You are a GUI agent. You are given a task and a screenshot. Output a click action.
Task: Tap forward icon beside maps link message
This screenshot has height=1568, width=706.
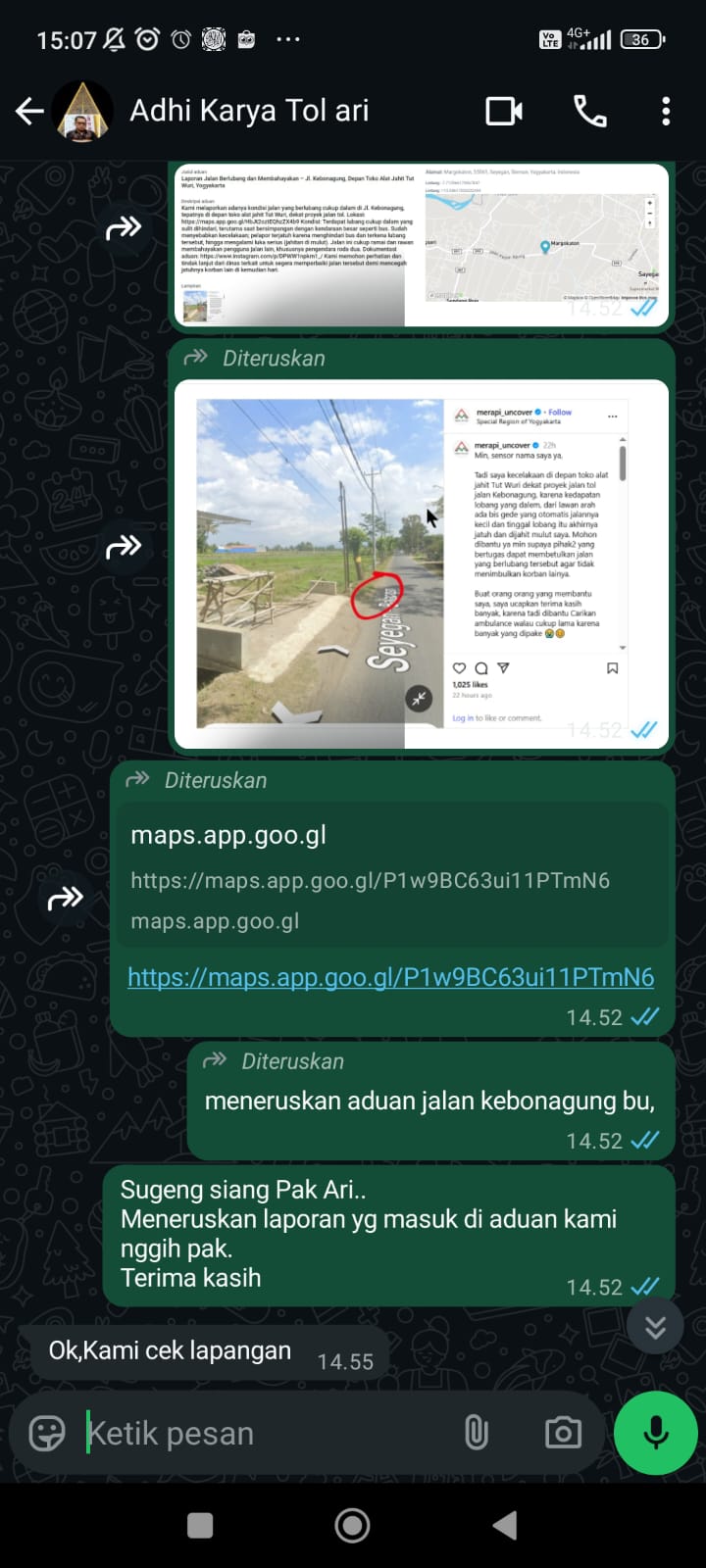tap(66, 898)
